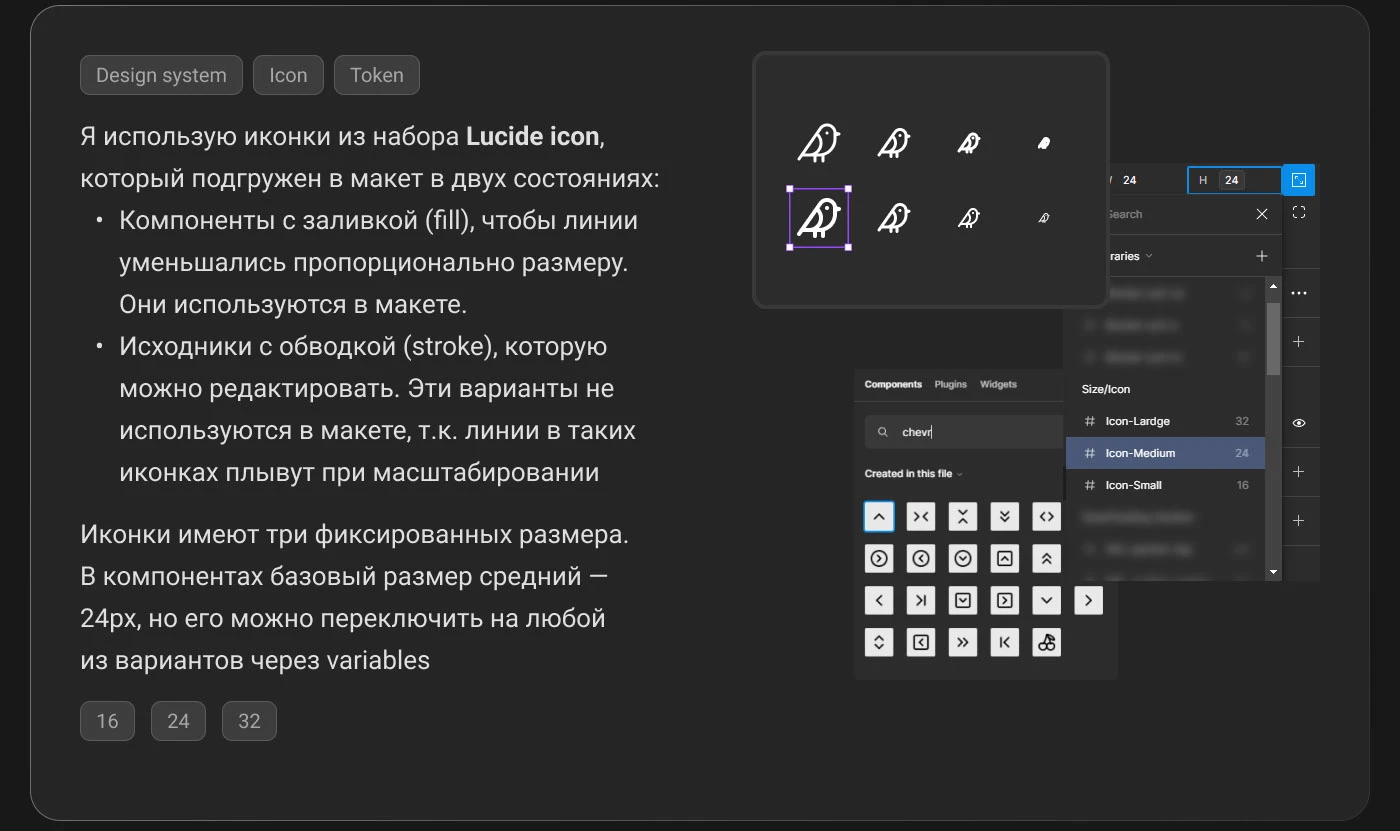Expand the Created in this file dropdown

[x=909, y=473]
